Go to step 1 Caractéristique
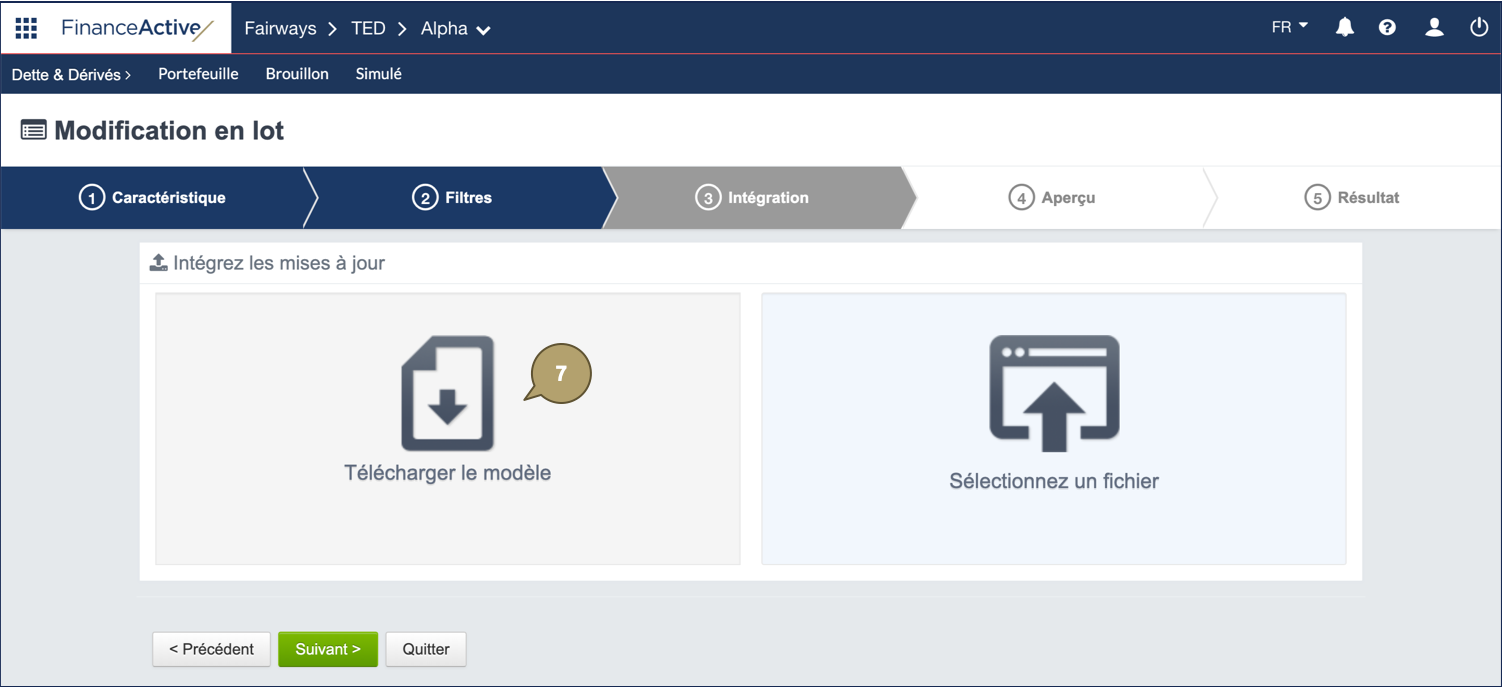Screen dimensions: 1502x687 tap(153, 198)
